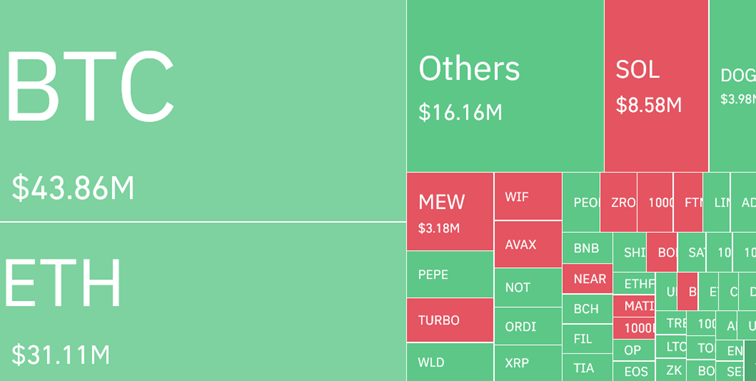The height and width of the screenshot is (381, 756).
Task: Click the BTC $43.86M tile
Action: (x=202, y=110)
